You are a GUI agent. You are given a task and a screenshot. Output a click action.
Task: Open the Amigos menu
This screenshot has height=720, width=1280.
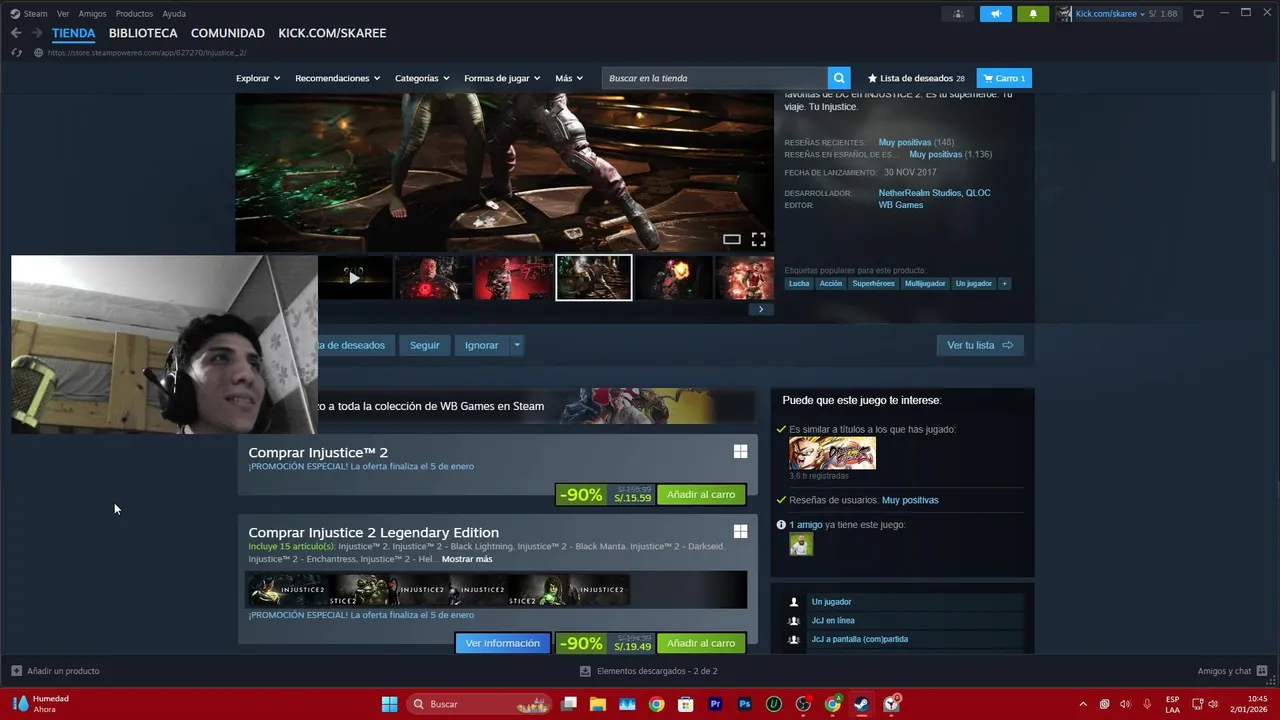coord(92,14)
